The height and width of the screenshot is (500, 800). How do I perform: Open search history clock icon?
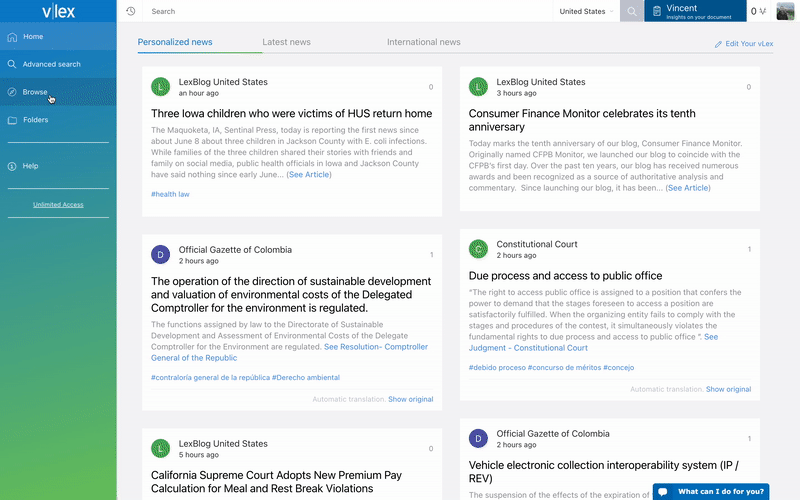131,11
